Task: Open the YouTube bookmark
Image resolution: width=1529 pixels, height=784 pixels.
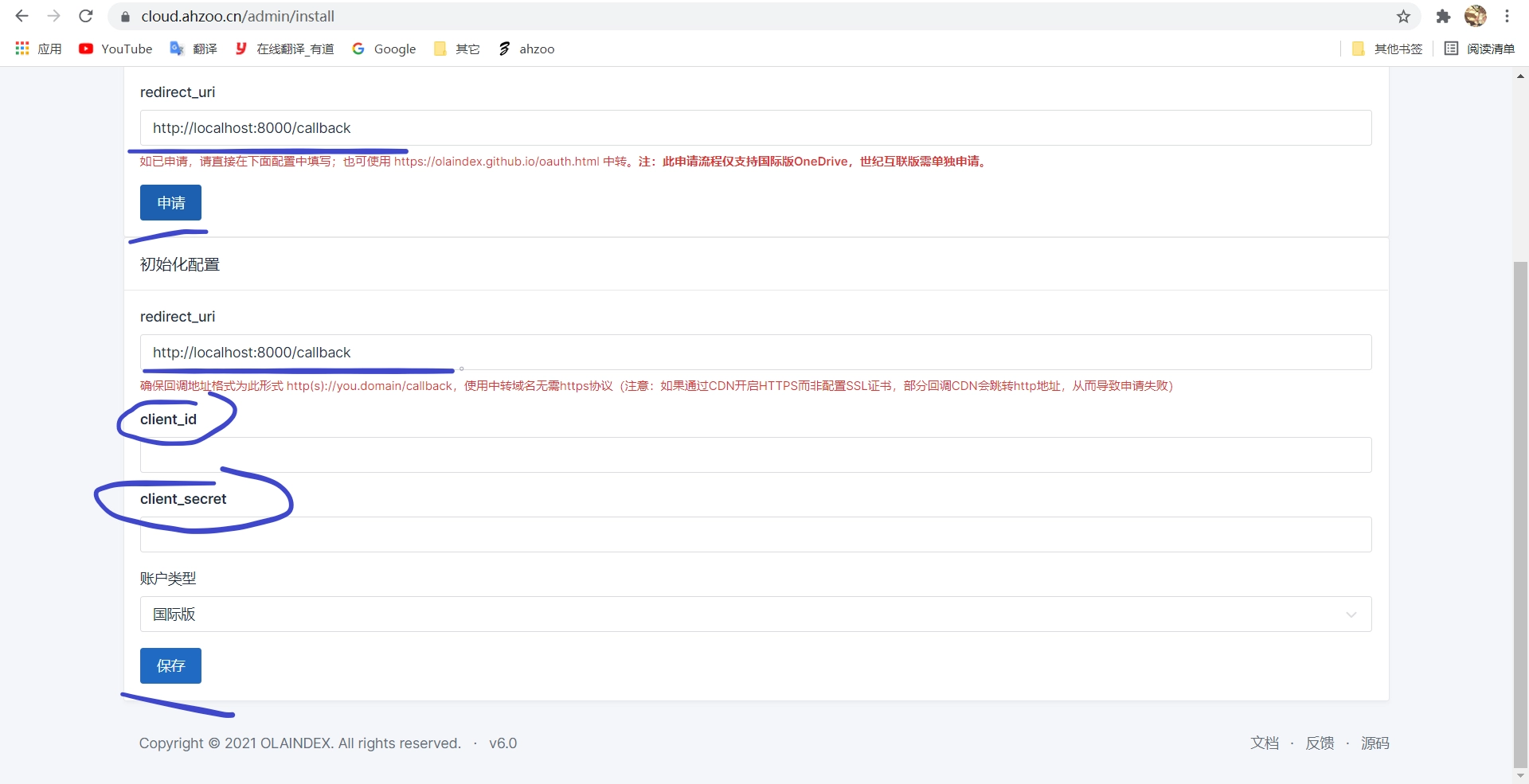Action: [x=115, y=49]
